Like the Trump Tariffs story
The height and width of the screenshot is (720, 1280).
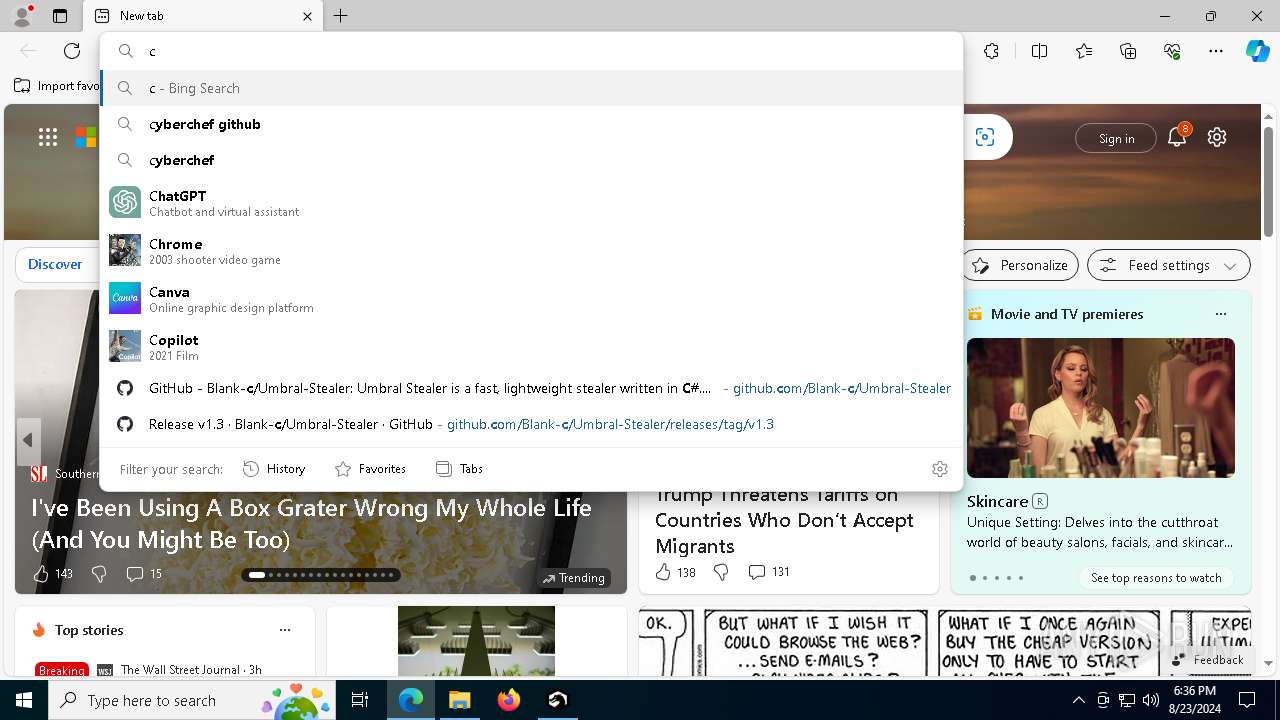point(675,572)
